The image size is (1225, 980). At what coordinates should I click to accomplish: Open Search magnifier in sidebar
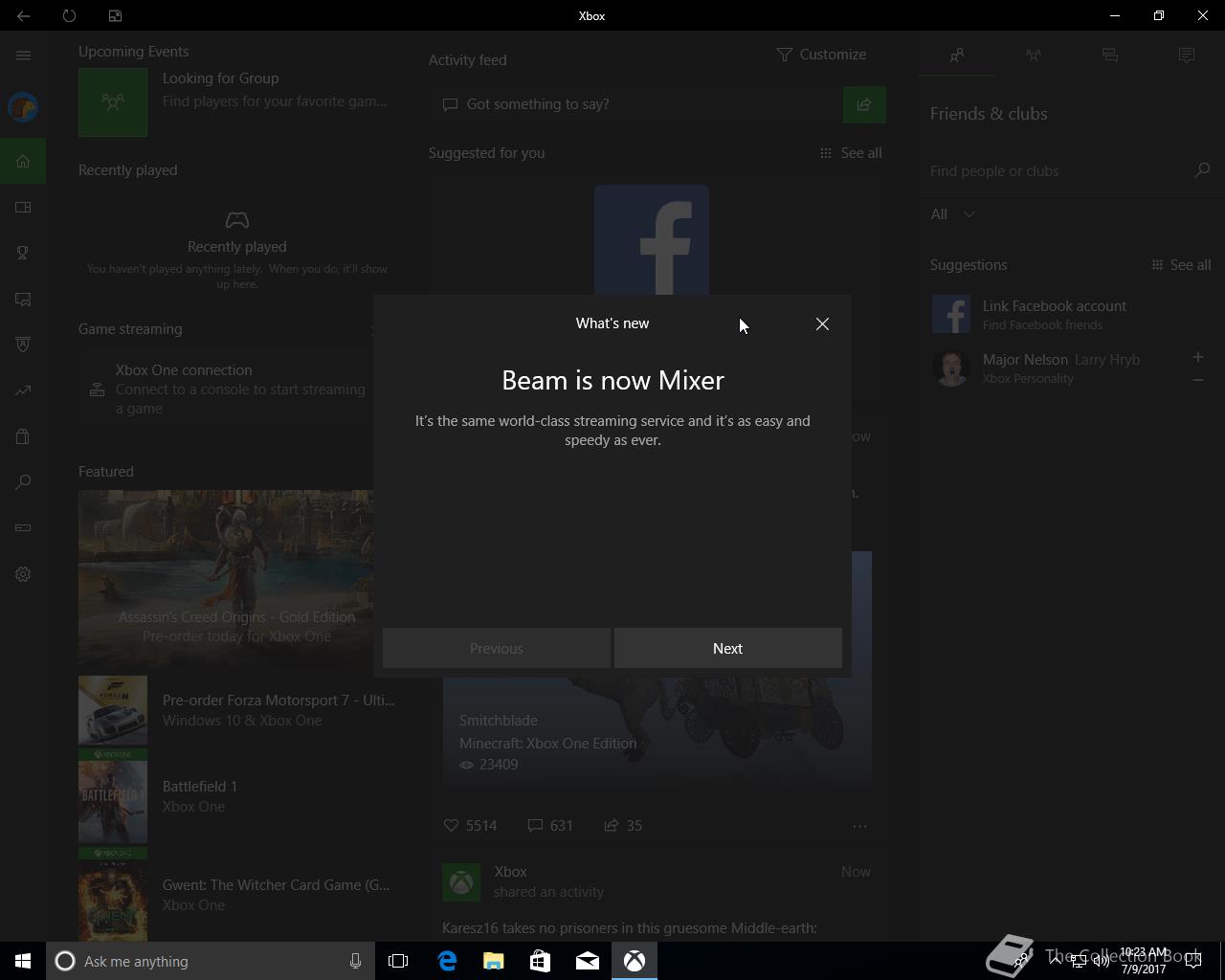pyautogui.click(x=23, y=482)
